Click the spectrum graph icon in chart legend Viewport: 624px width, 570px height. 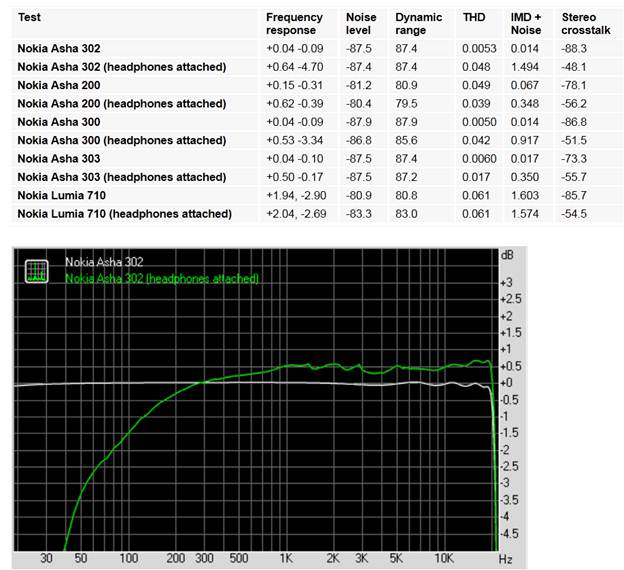[x=37, y=271]
